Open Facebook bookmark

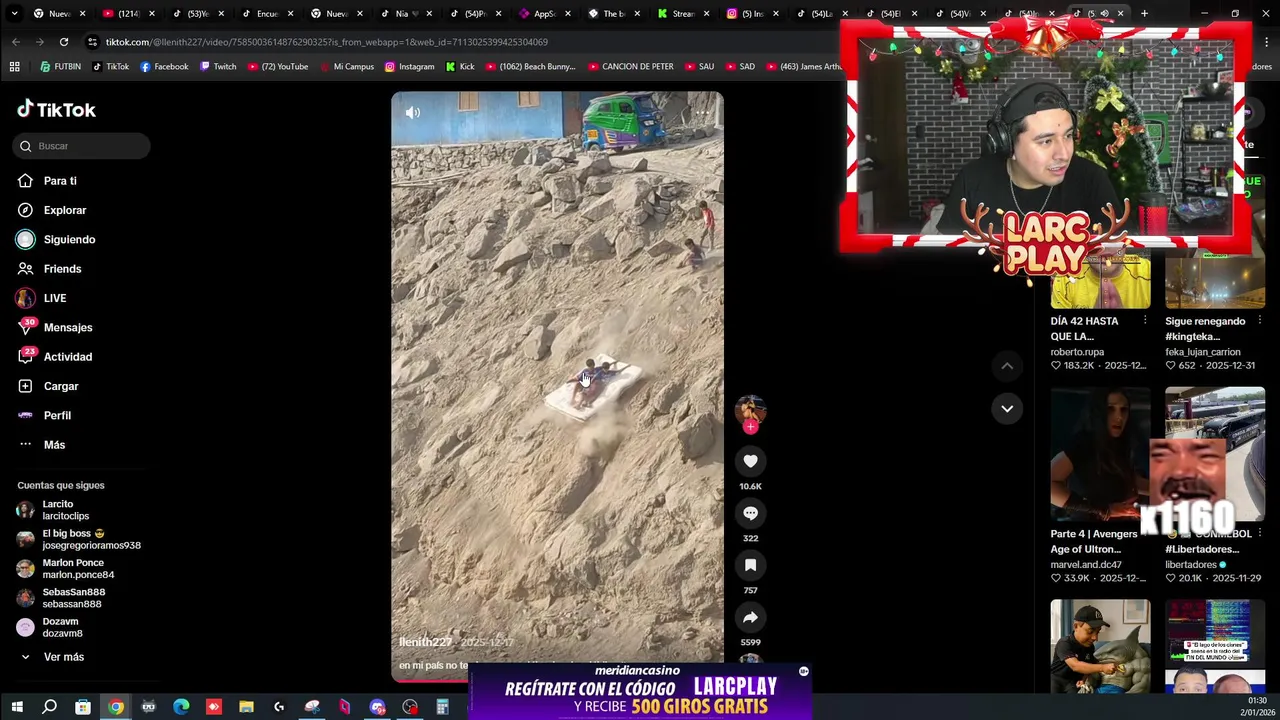[x=164, y=67]
